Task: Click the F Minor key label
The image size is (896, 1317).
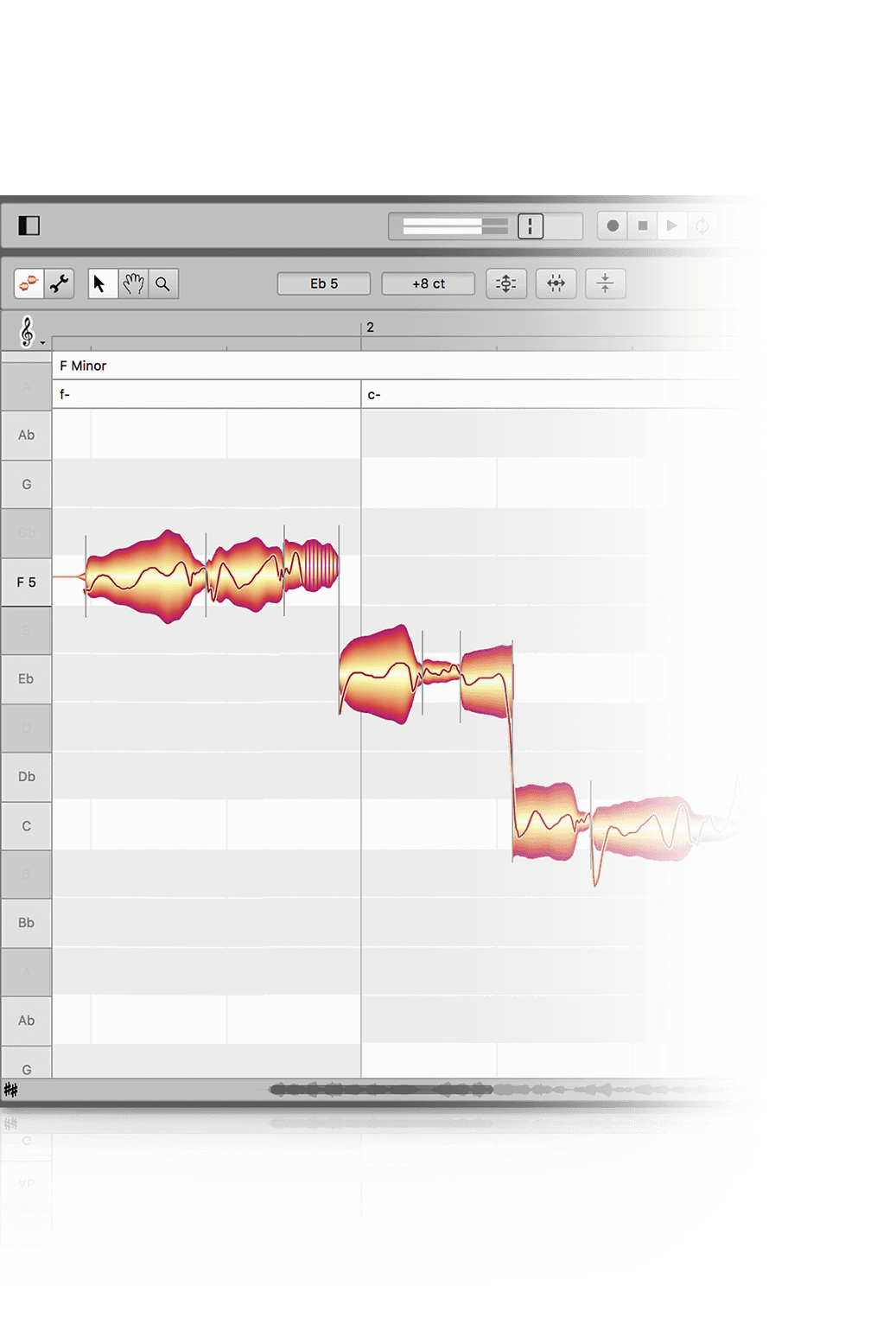Action: coord(83,366)
